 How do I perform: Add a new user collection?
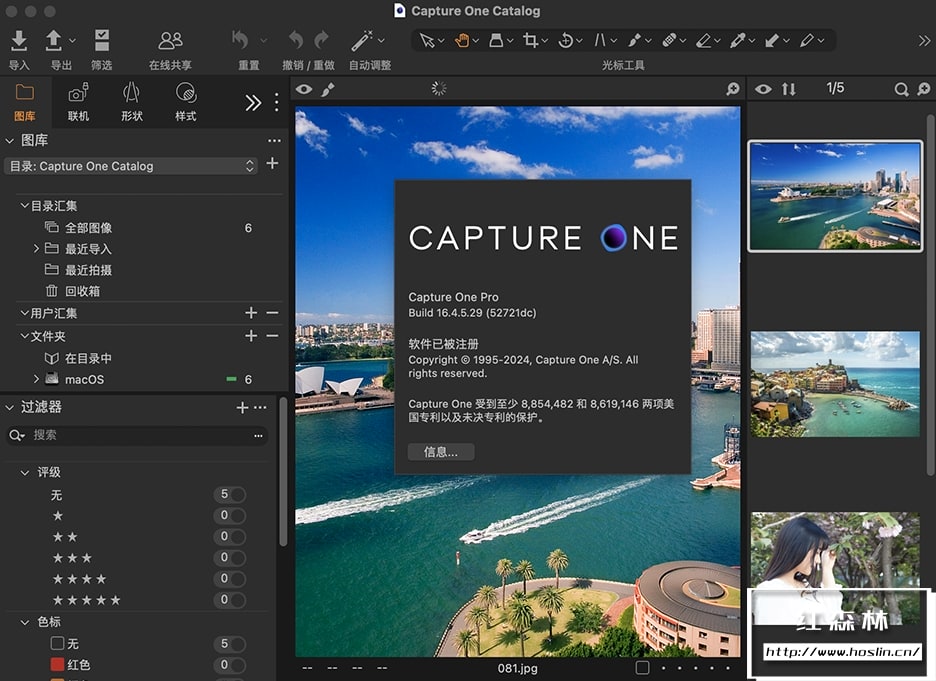coord(251,313)
